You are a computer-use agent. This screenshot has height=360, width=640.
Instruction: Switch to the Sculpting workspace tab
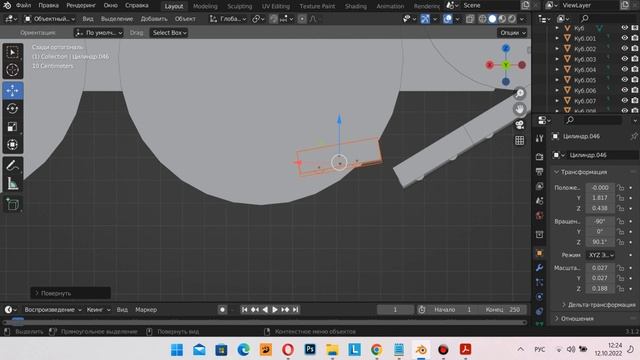tap(239, 6)
